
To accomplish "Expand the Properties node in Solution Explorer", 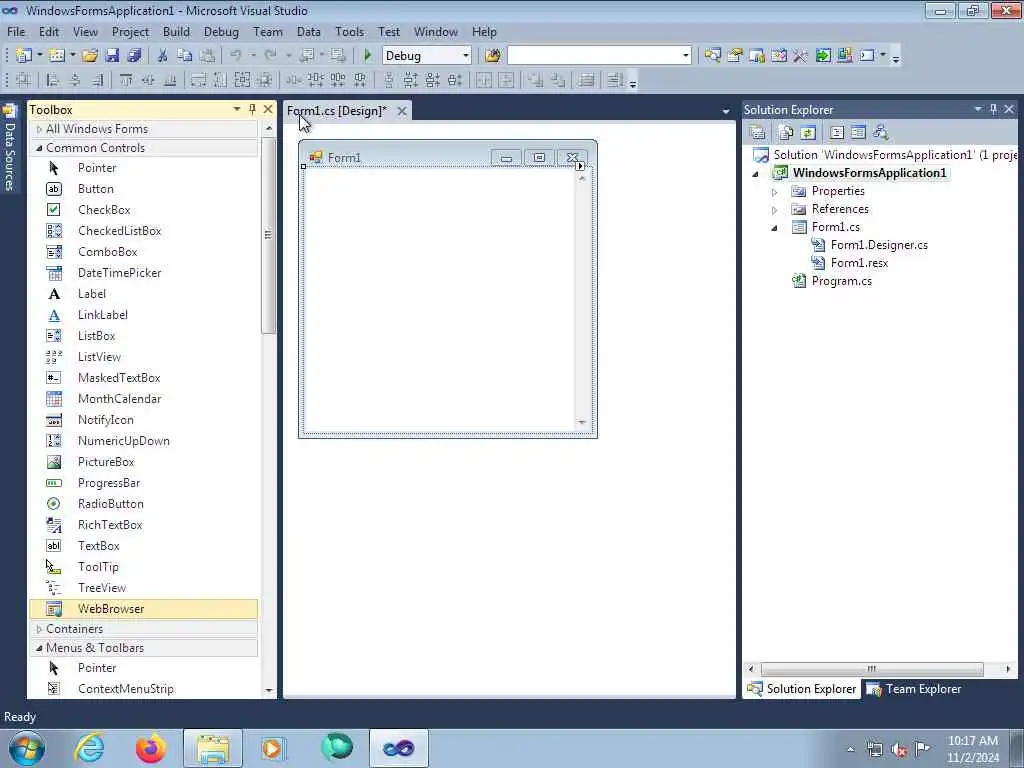I will pyautogui.click(x=775, y=192).
